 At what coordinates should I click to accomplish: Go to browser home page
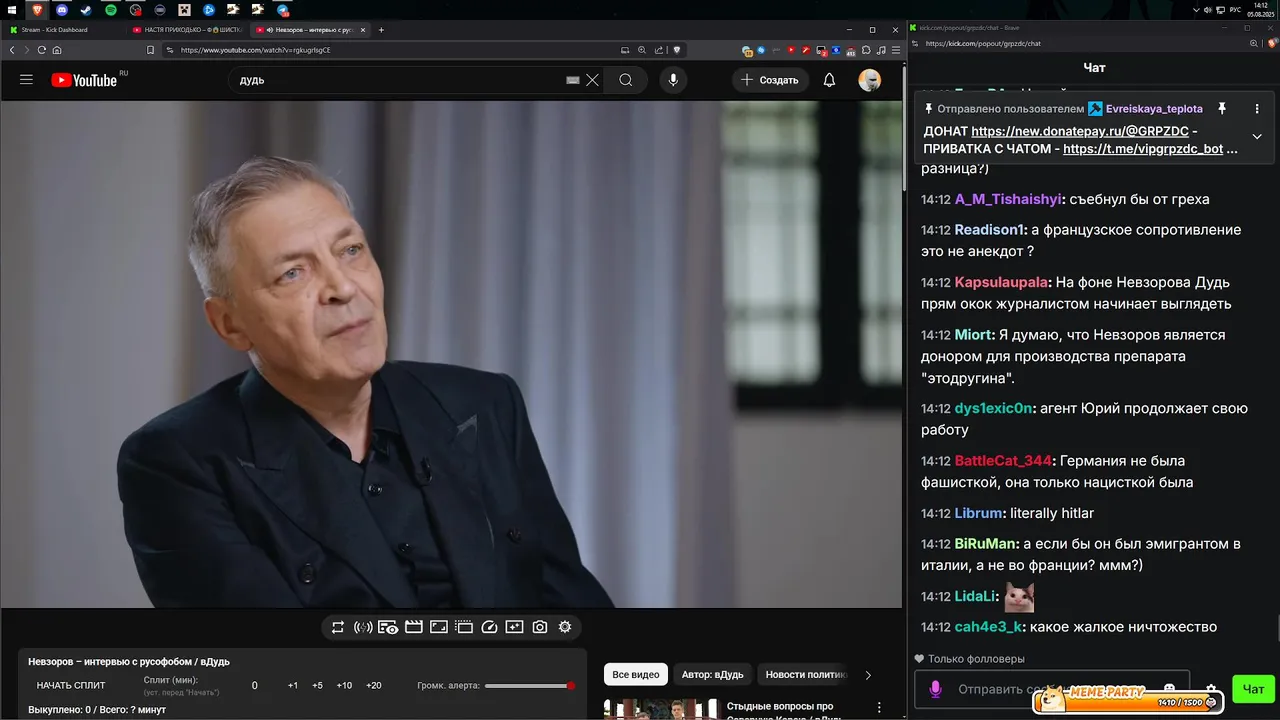click(57, 50)
